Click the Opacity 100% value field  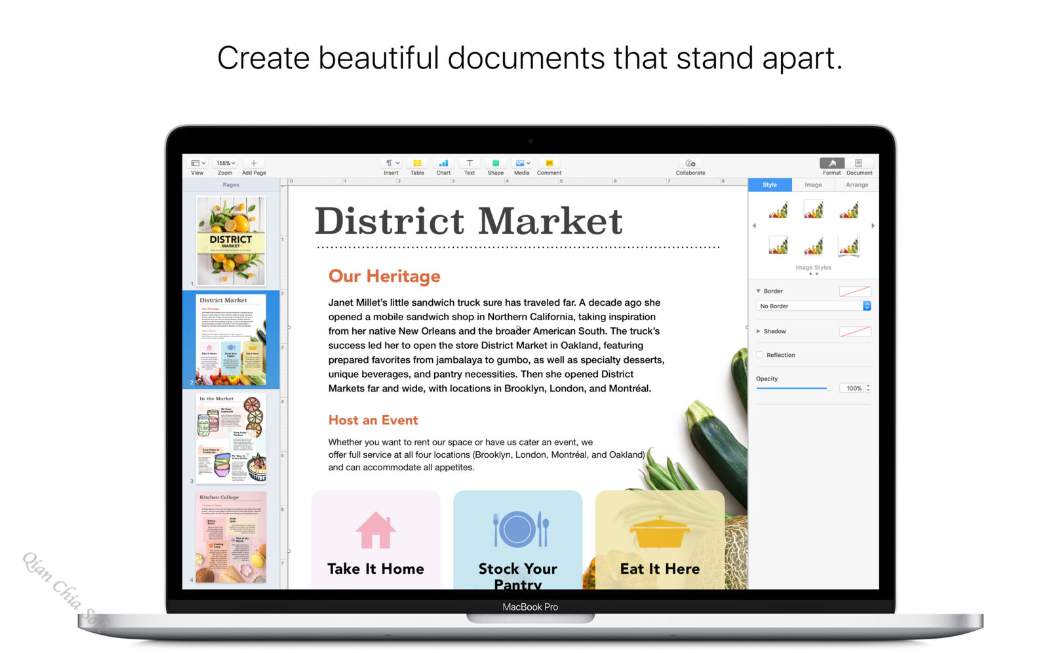851,388
